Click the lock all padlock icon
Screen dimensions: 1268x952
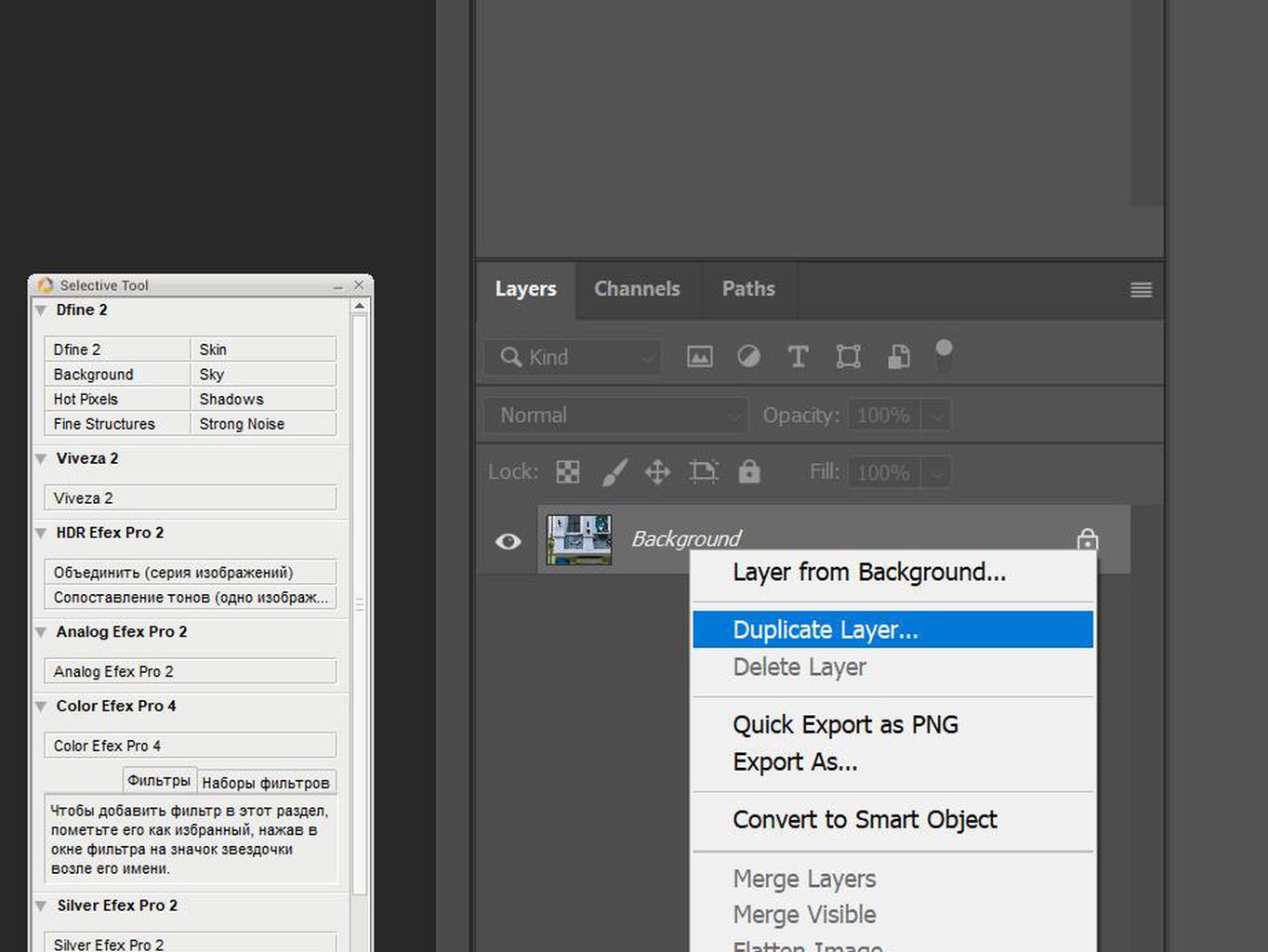pyautogui.click(x=749, y=471)
